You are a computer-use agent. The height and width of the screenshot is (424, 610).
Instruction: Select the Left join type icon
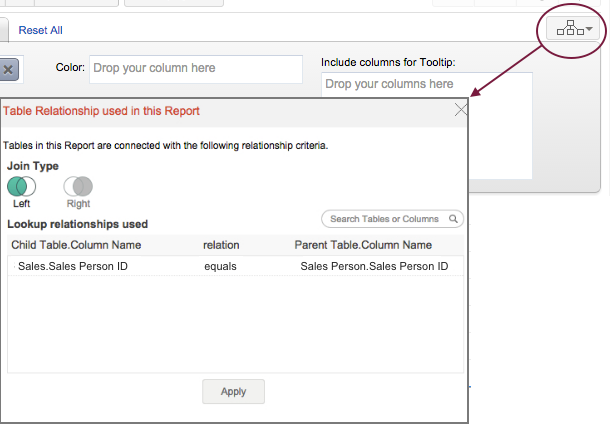coord(21,186)
